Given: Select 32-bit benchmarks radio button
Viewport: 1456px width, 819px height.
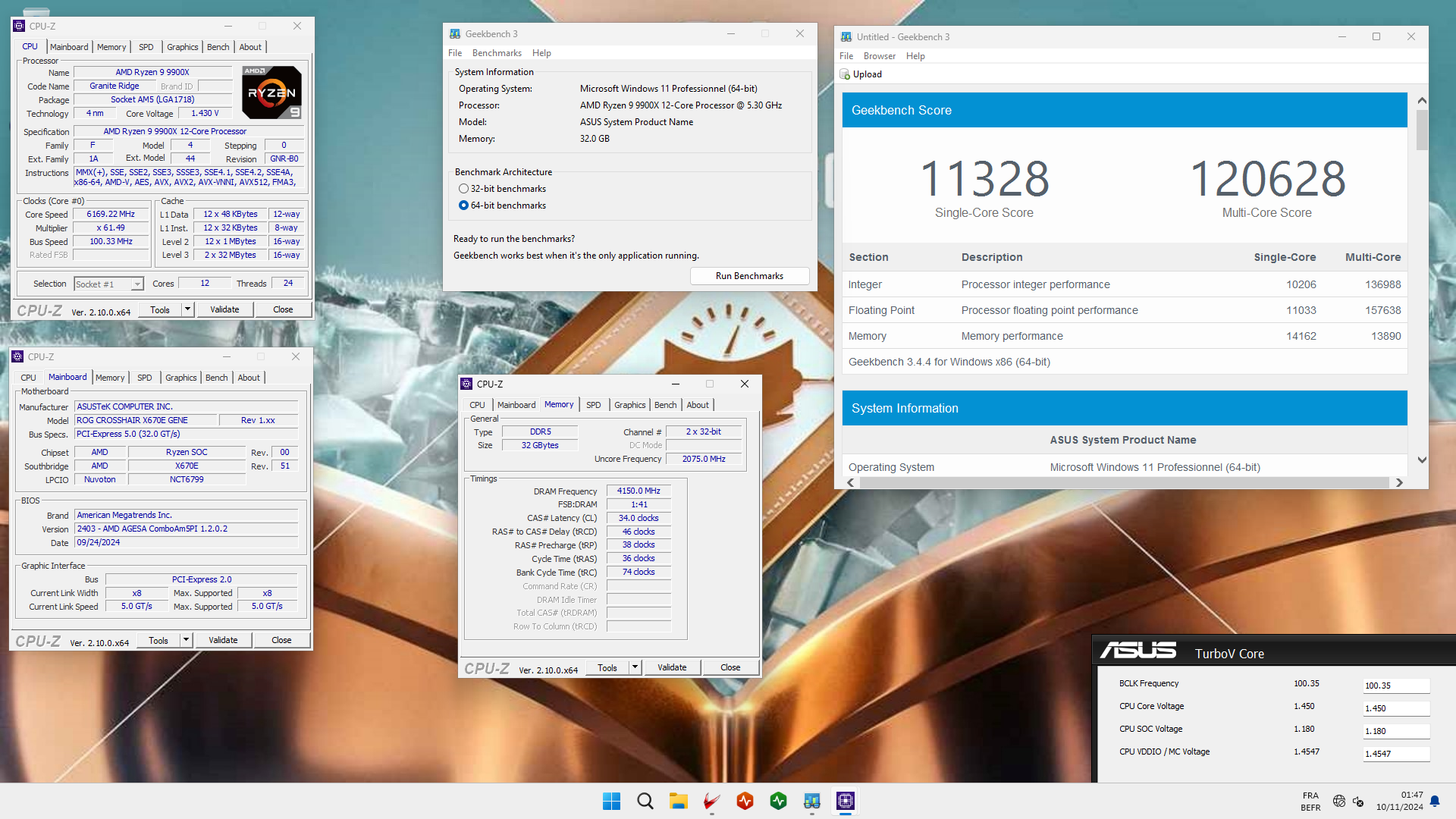Looking at the screenshot, I should pos(463,189).
